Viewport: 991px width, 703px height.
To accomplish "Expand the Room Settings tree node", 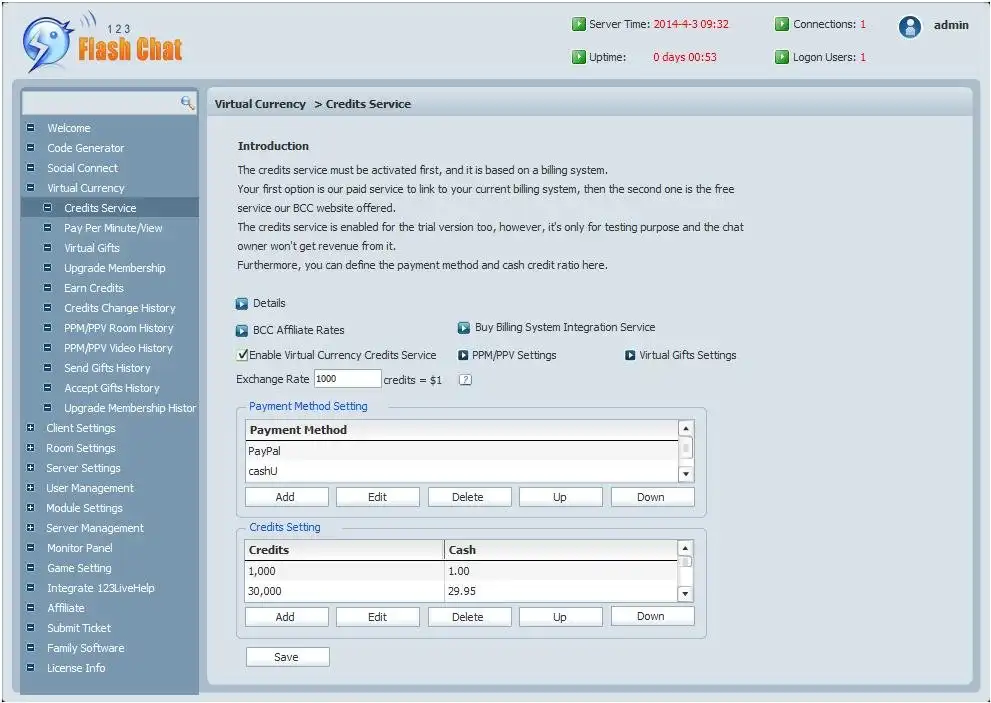I will click(x=30, y=448).
